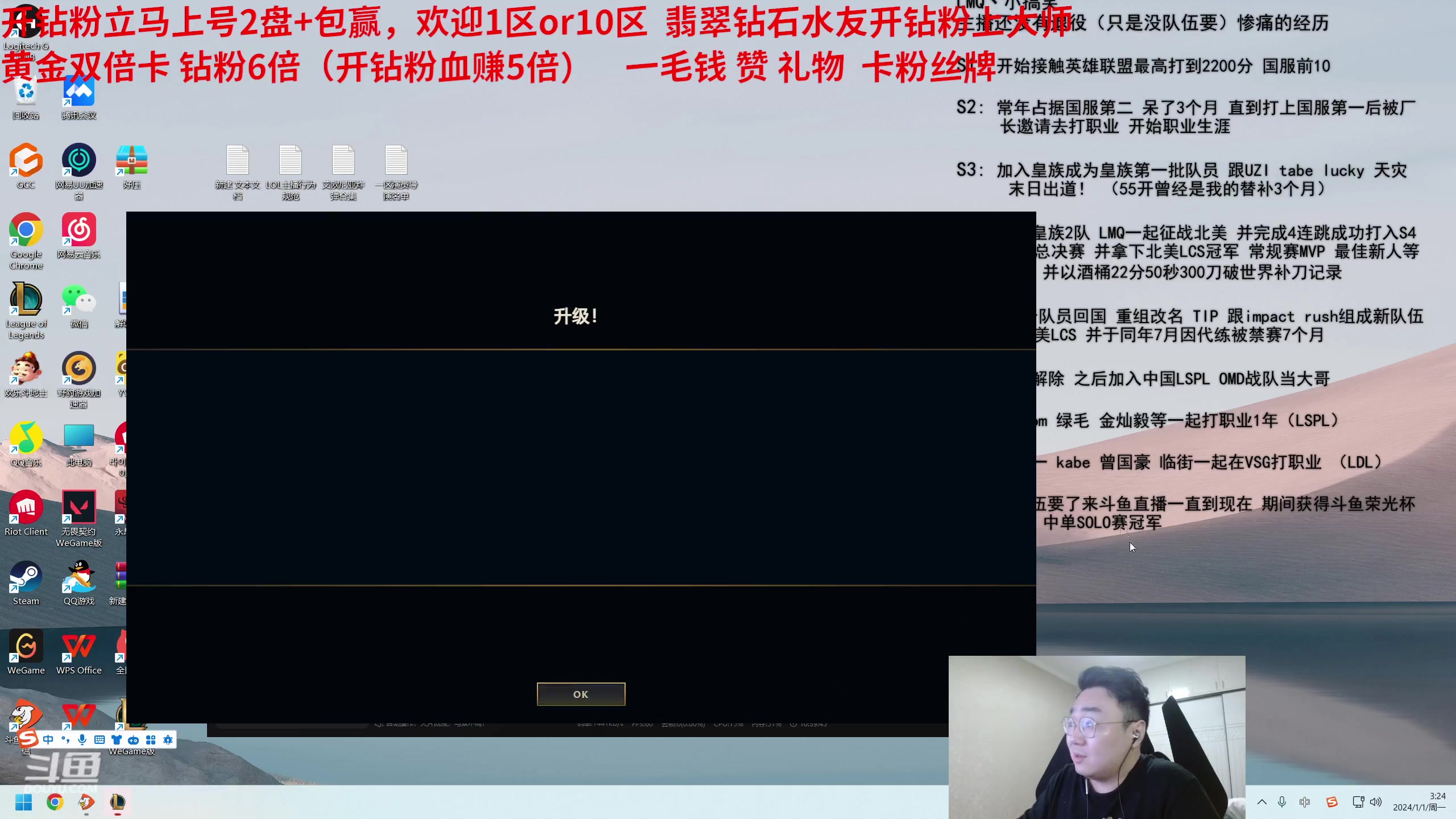
Task: Expand the hidden system tray icons chevron
Action: coord(1261,802)
